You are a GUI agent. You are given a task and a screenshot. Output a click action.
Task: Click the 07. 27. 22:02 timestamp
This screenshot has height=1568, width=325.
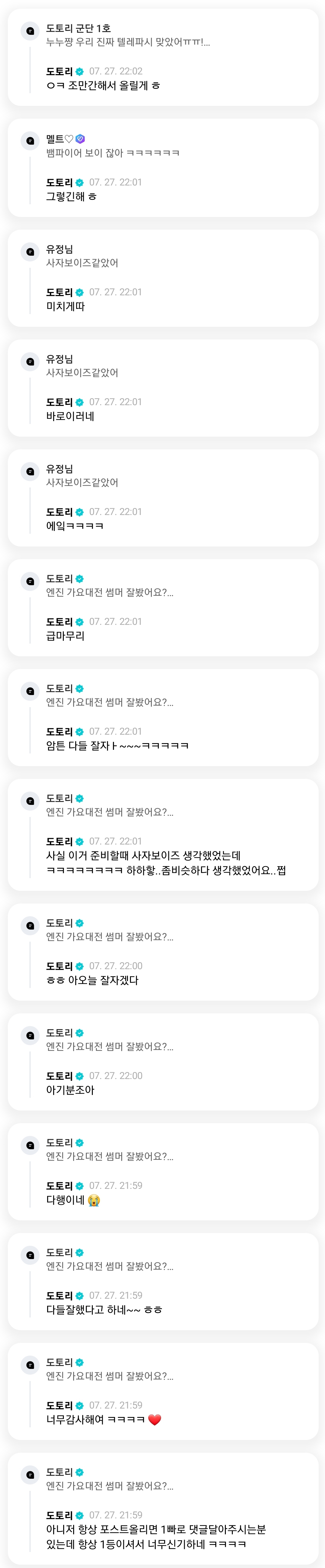tap(115, 71)
